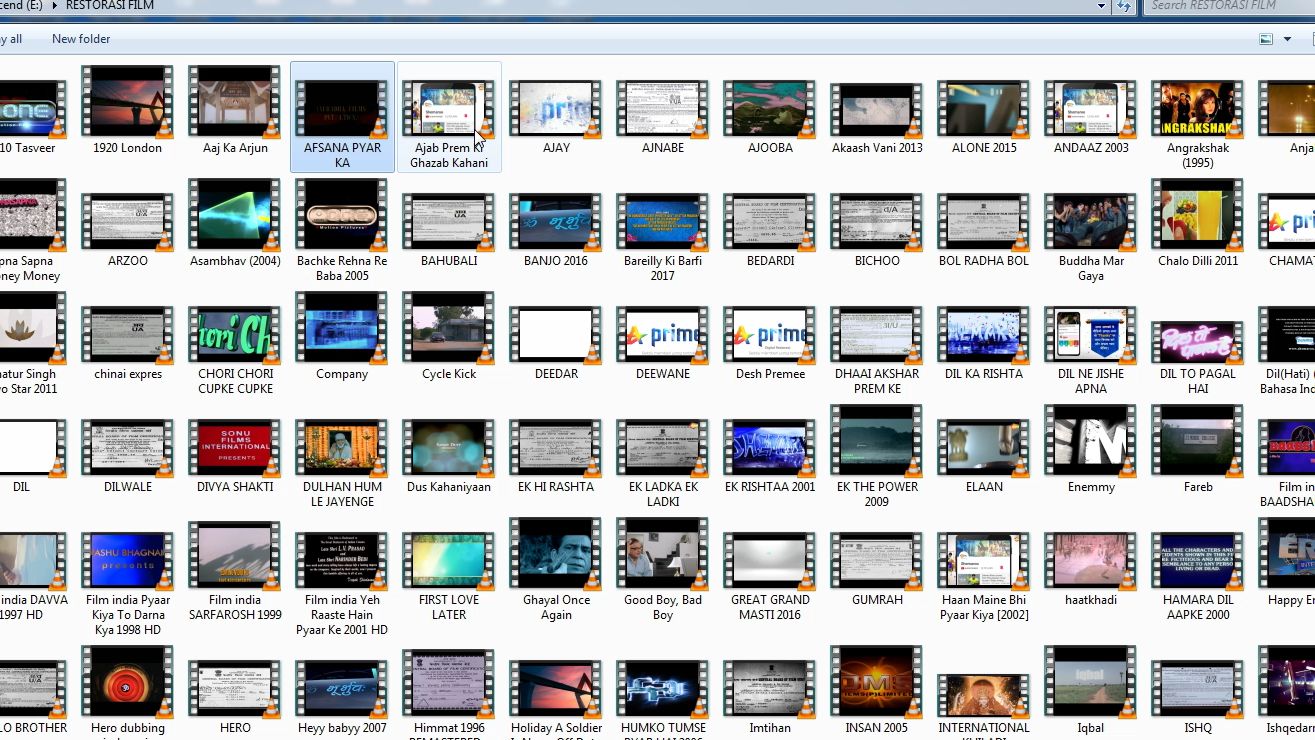Click the Dus Kahaniyaan video thumbnail
The width and height of the screenshot is (1315, 740).
pos(449,449)
